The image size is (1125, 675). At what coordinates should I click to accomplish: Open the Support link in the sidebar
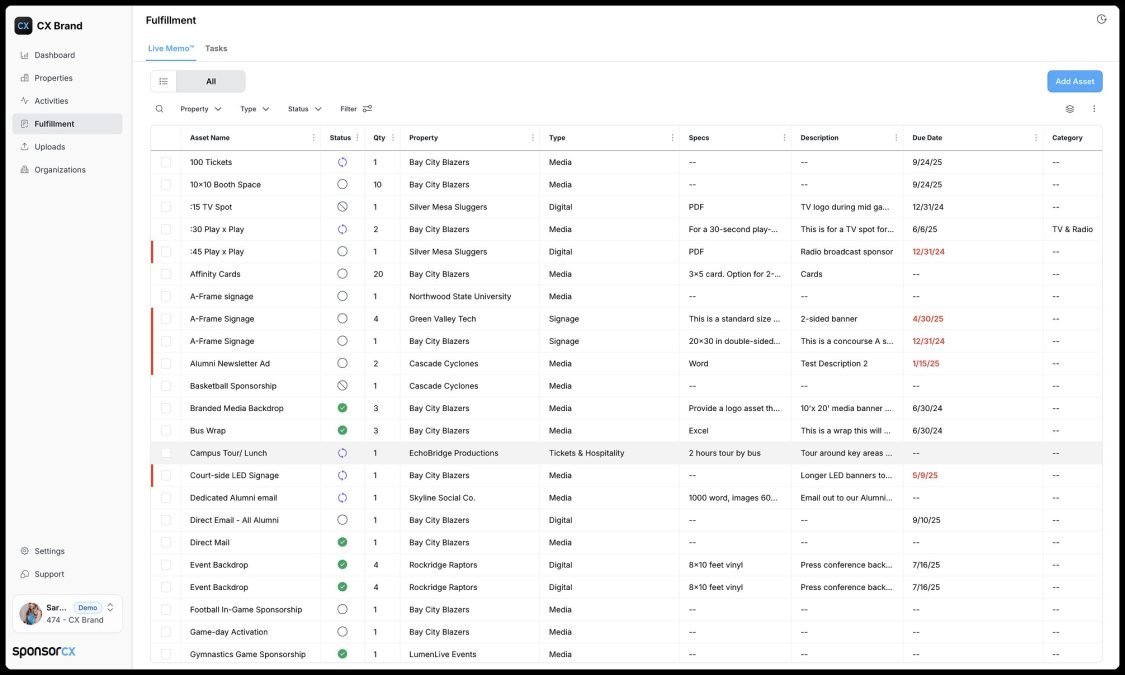49,574
